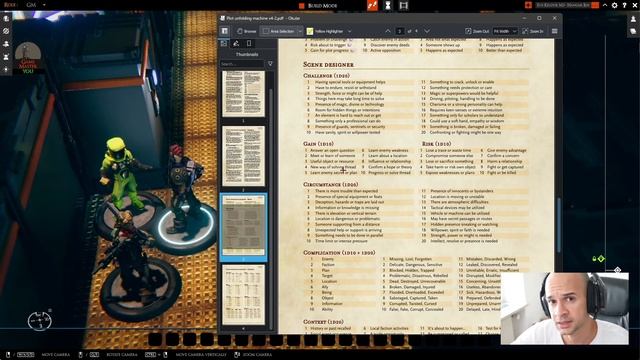Open the Roll menu in top bar
Viewport: 640px width, 360px height.
click(10, 5)
